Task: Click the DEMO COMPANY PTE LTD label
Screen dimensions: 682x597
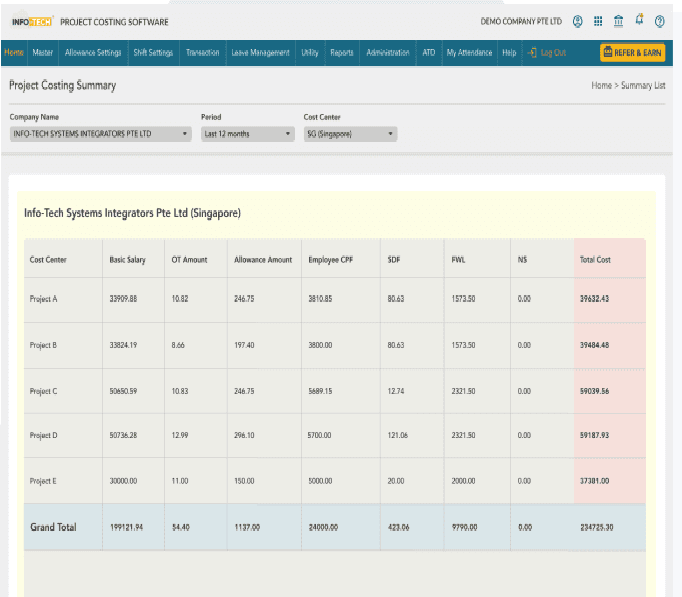Action: pyautogui.click(x=521, y=21)
